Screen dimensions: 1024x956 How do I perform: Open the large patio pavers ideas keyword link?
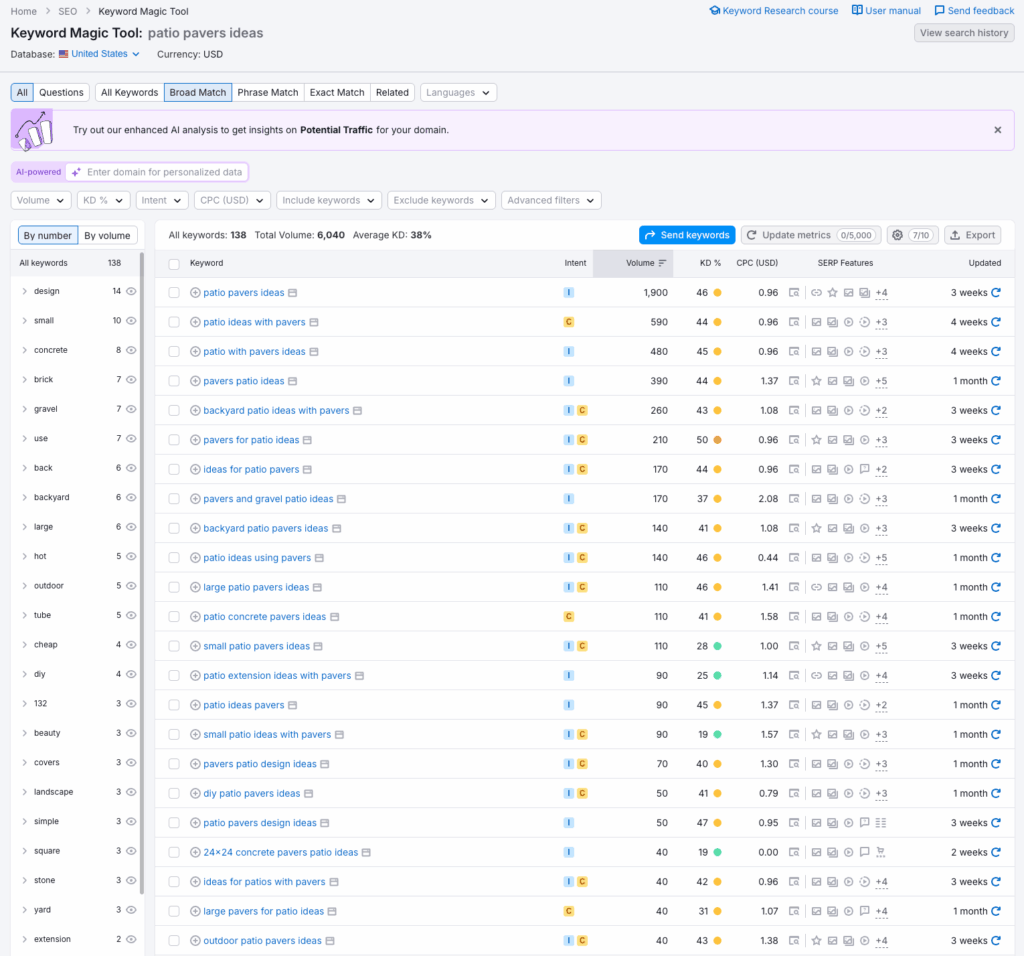[256, 587]
